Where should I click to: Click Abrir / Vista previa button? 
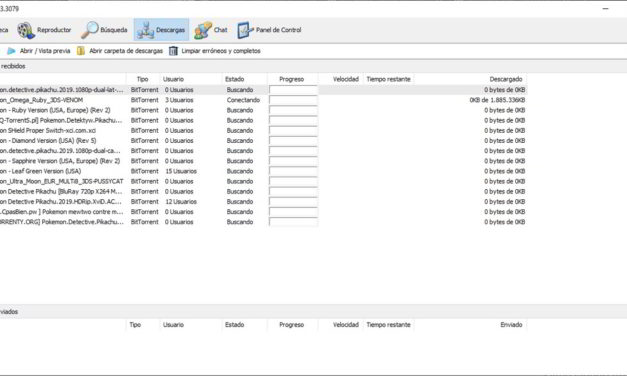point(38,51)
